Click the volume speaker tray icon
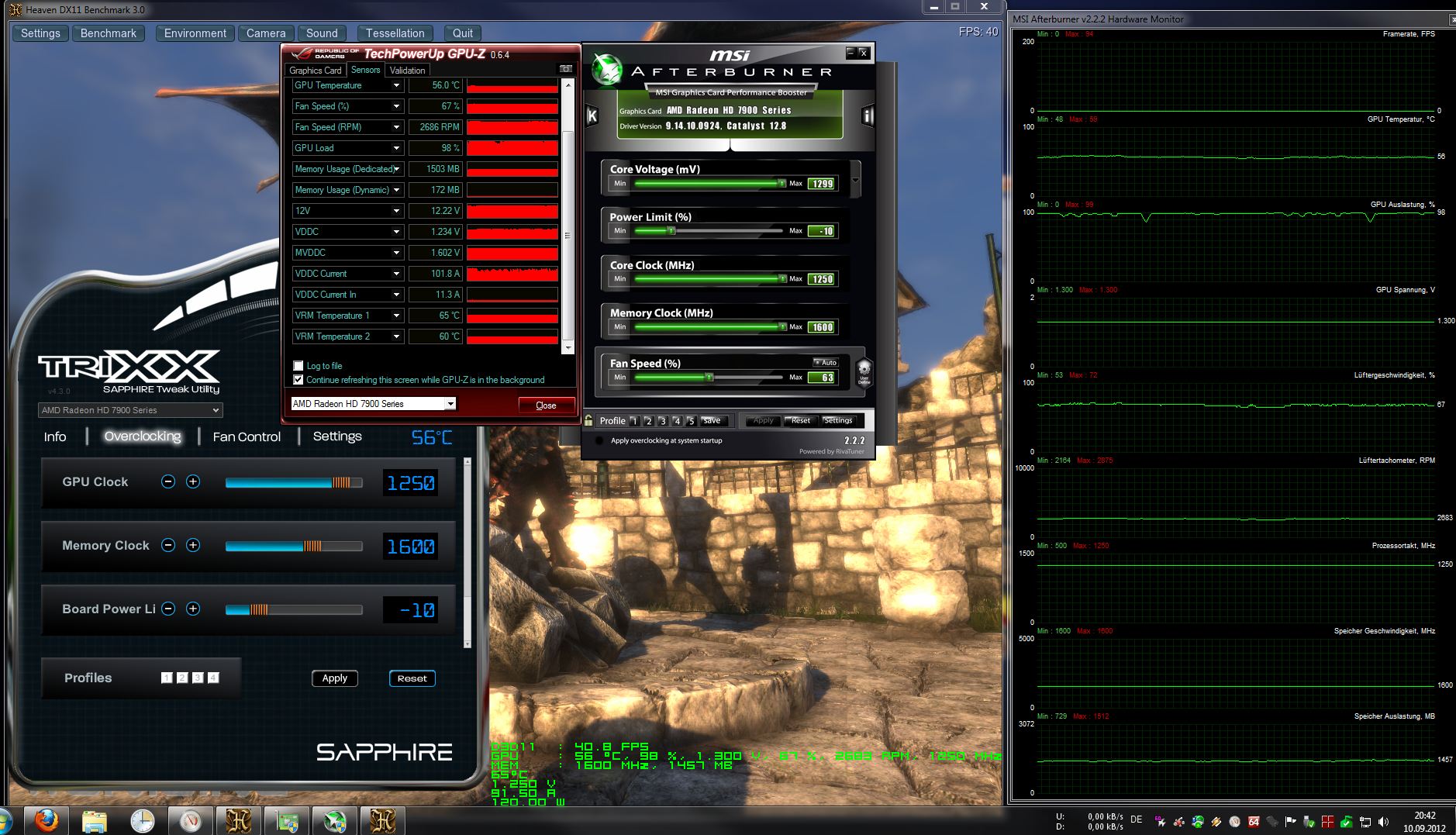Screen dimensions: 1456x835 (1384, 822)
